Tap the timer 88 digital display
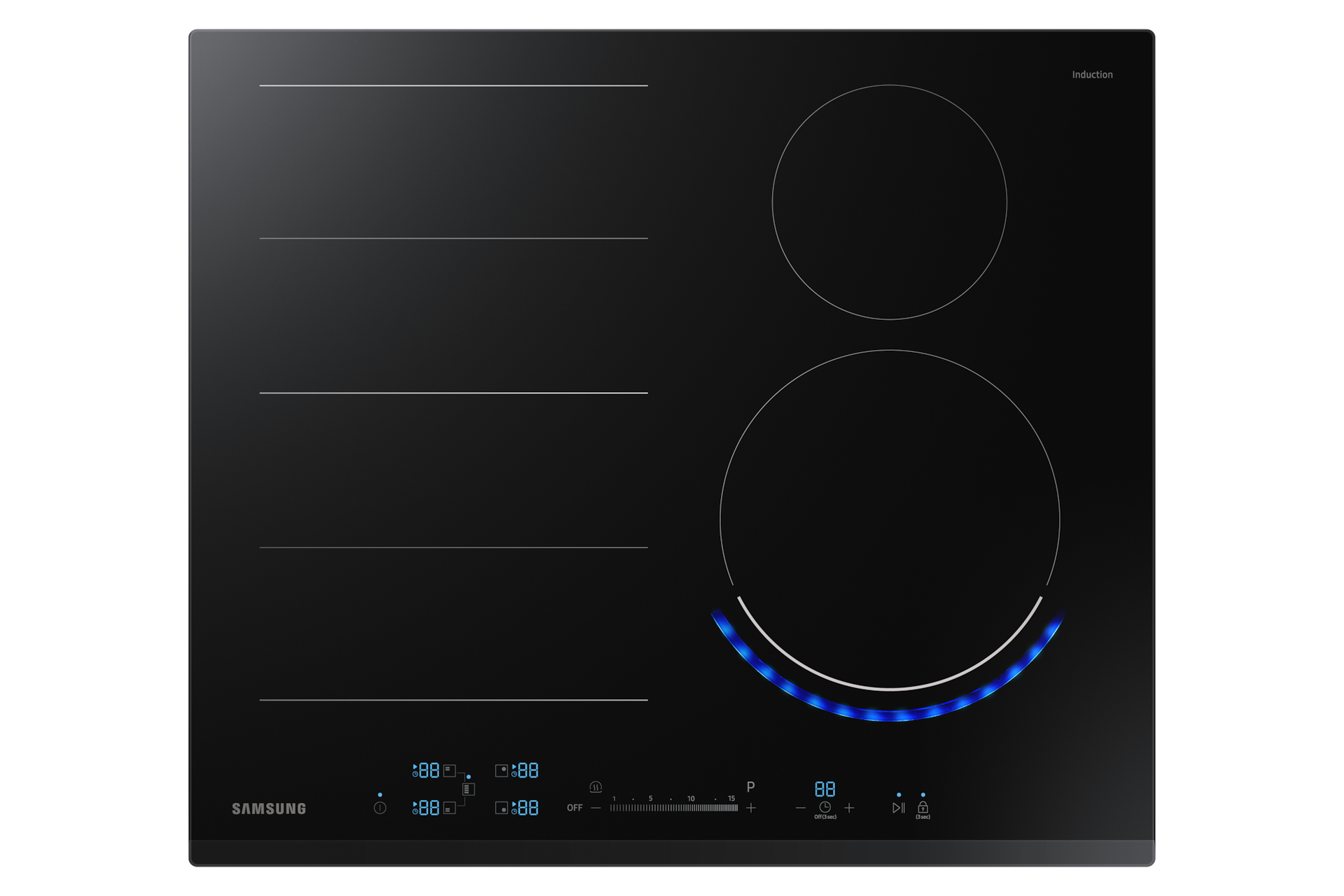The image size is (1344, 896). (825, 790)
